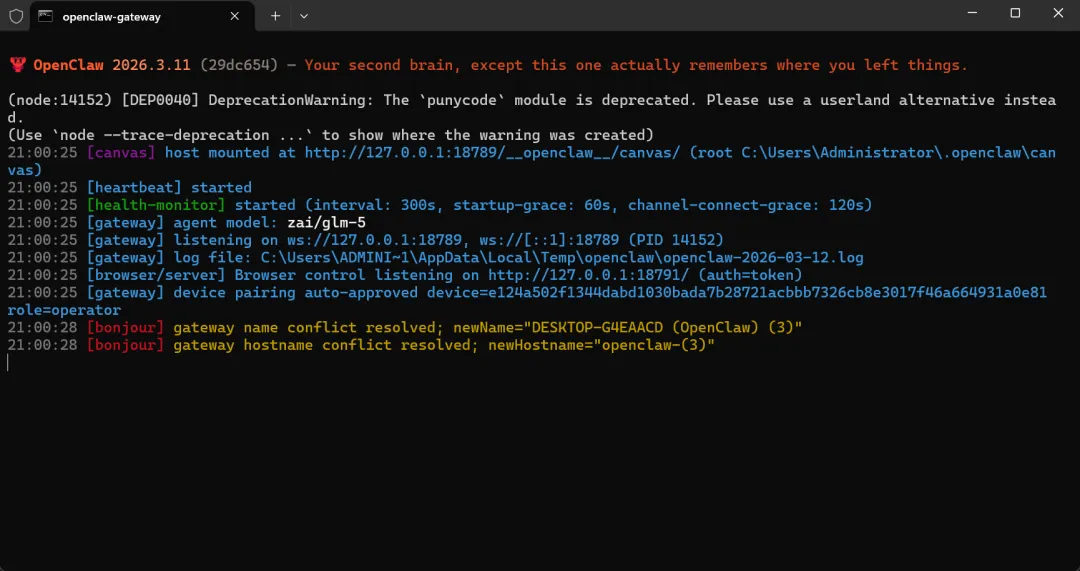Close the terminal window

(x=1059, y=13)
